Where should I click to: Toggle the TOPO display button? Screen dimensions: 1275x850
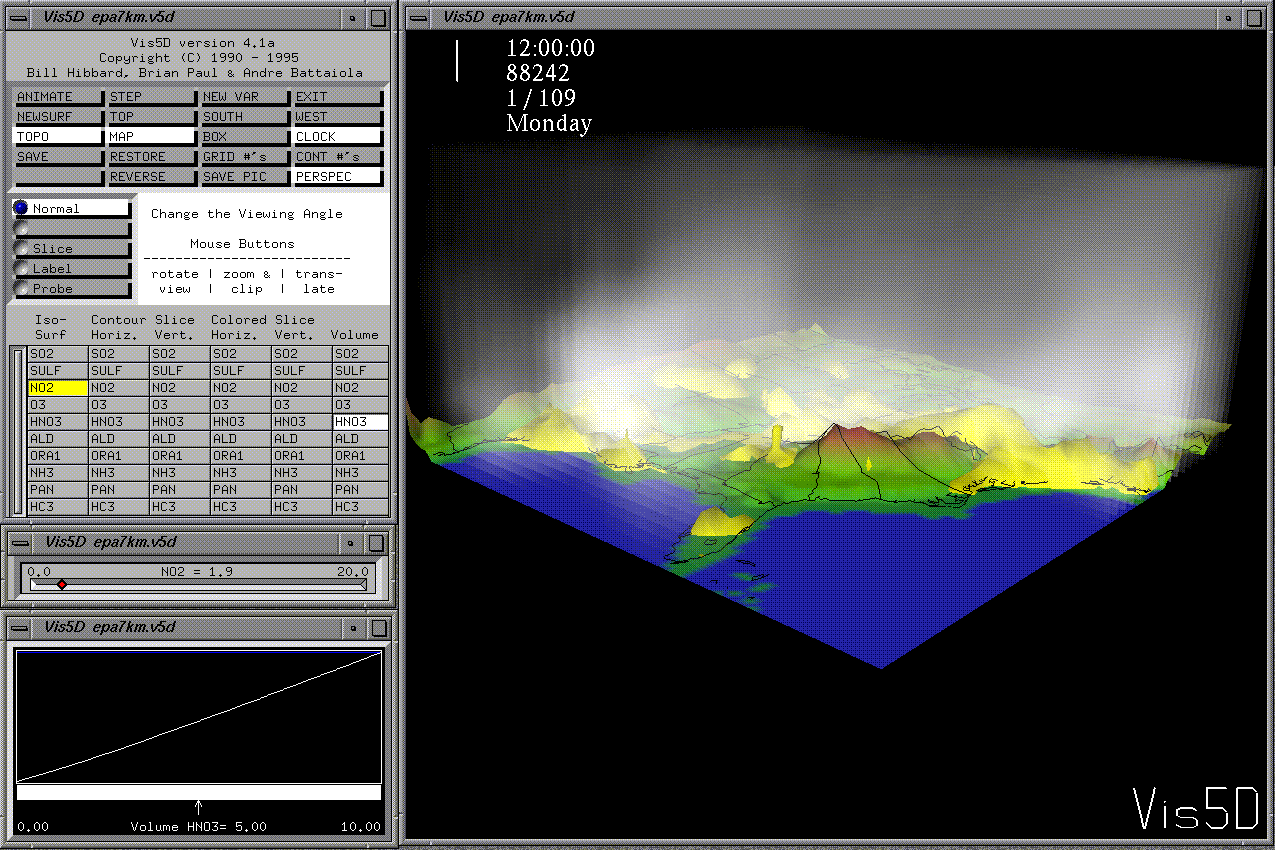59,137
